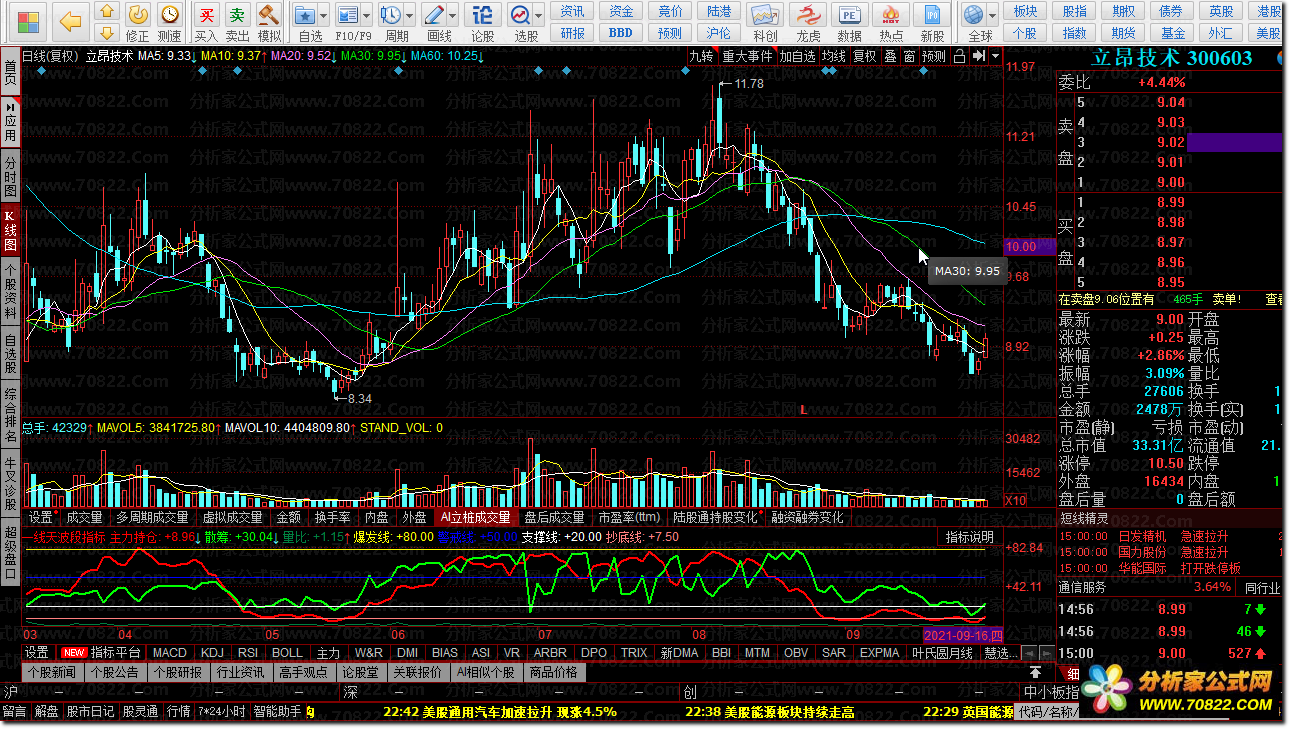Click the X10 volume scale label
Viewport: 1291px width, 729px height.
[x=1016, y=500]
